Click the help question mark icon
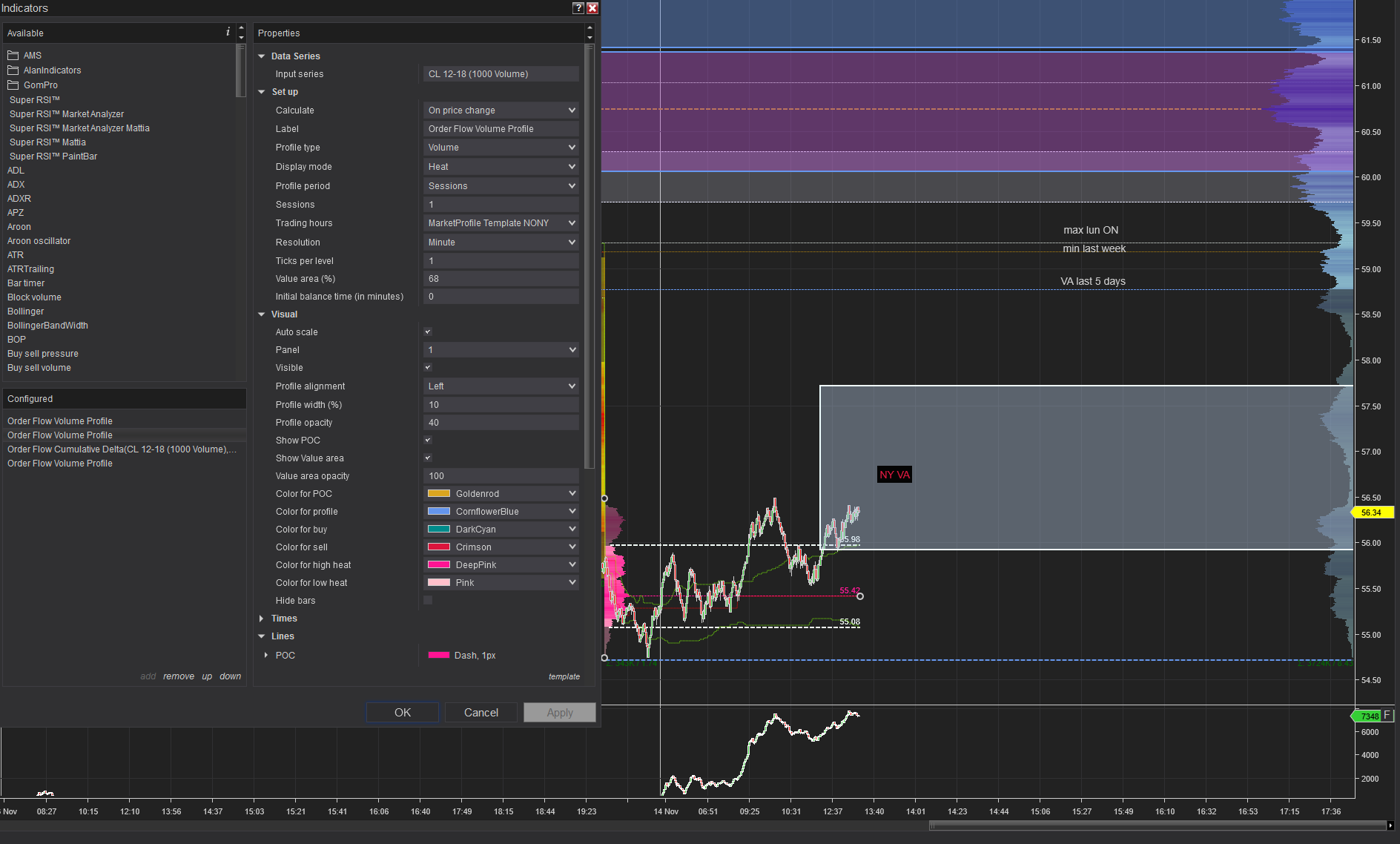Image resolution: width=1400 pixels, height=844 pixels. pos(578,8)
